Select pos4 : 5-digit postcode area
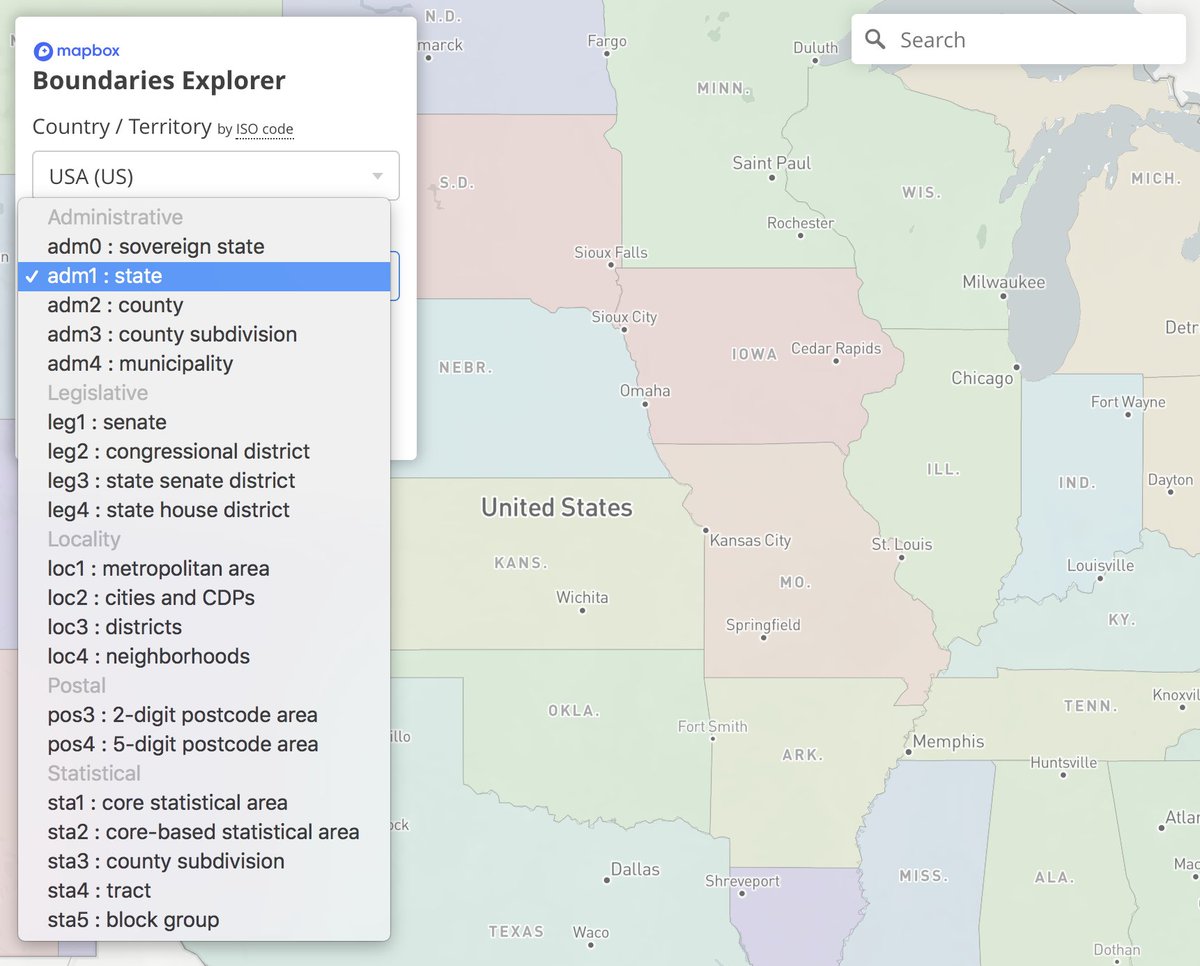Viewport: 1200px width, 966px height. (204, 744)
